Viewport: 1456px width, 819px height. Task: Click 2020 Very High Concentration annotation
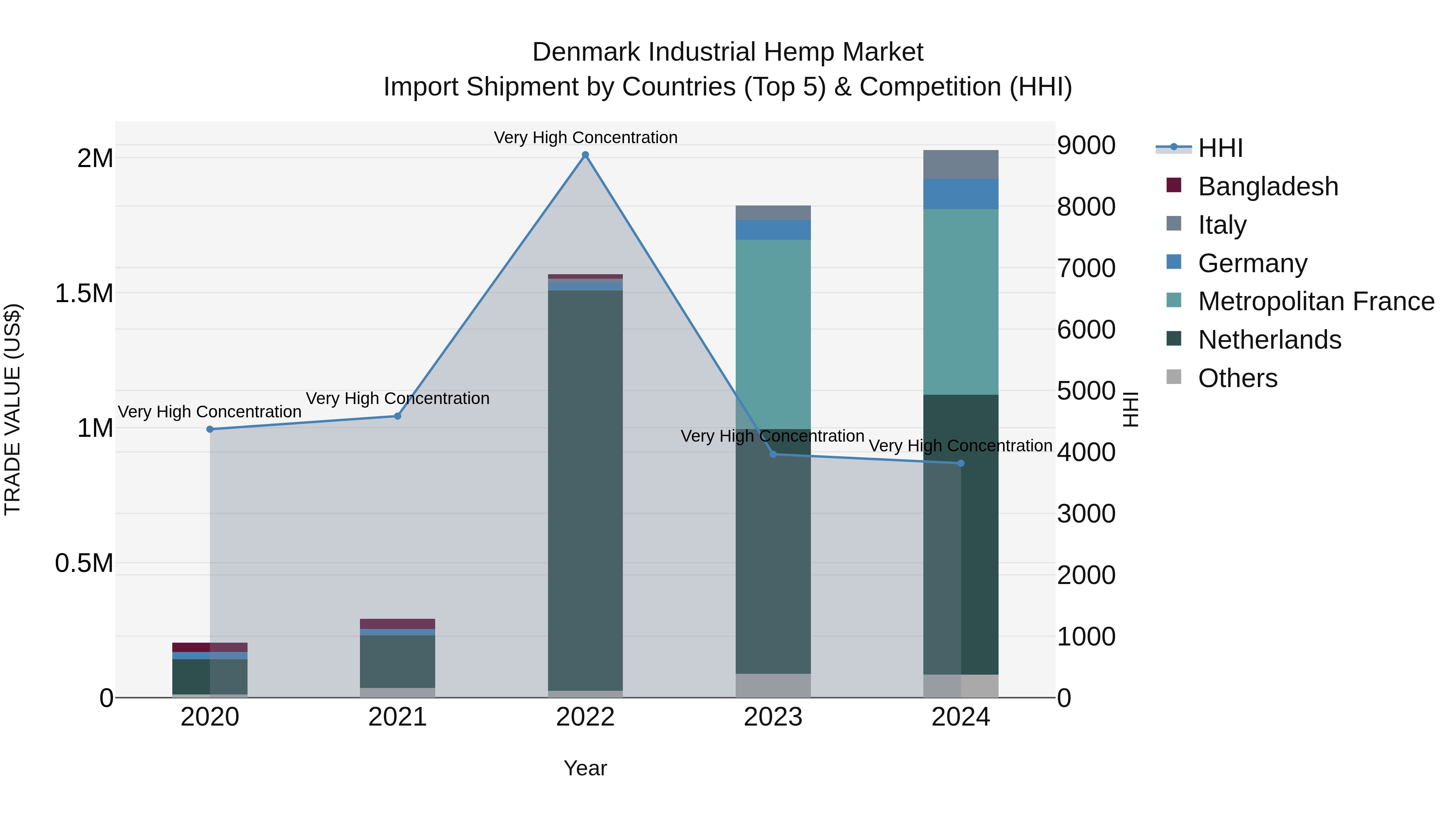(x=210, y=411)
